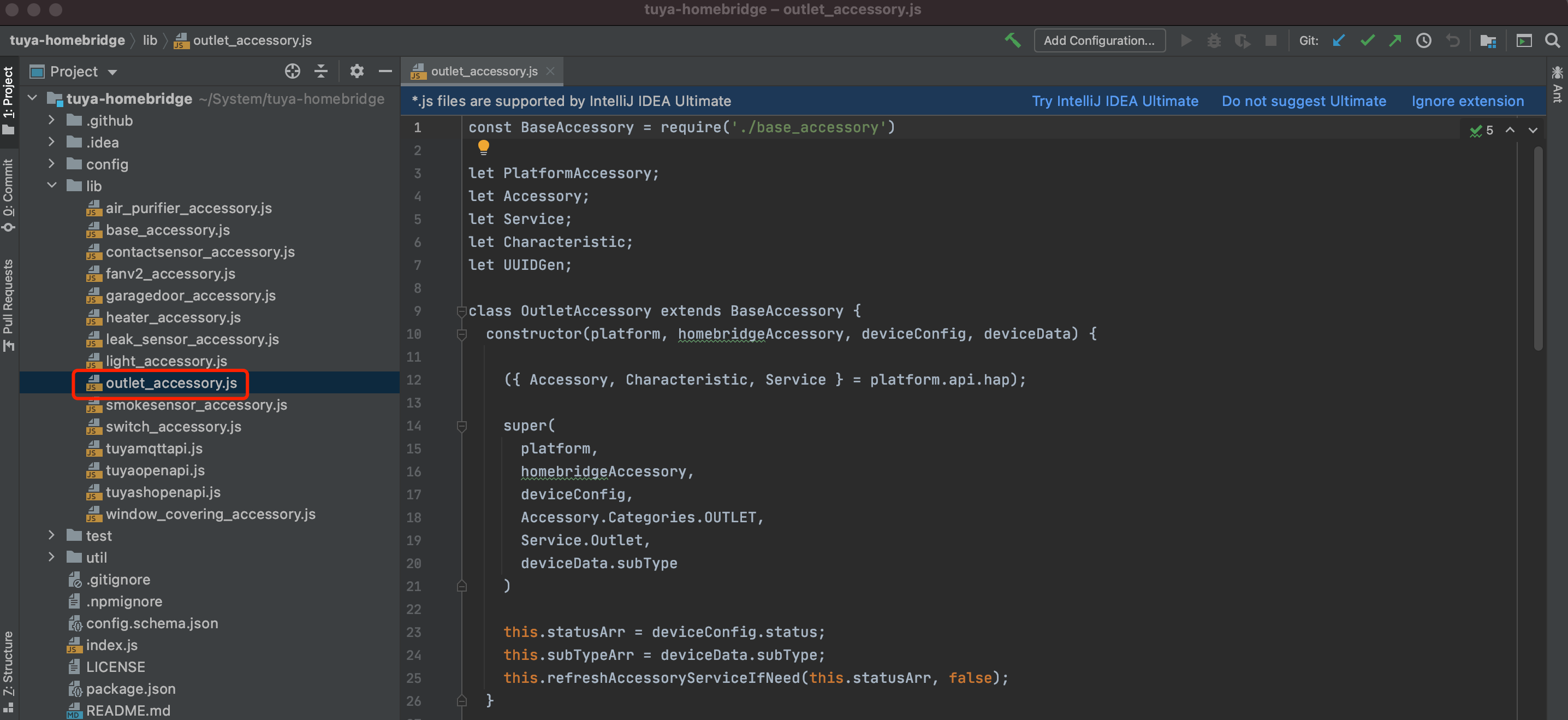Open the Ant tool window
Viewport: 1568px width, 720px height.
pos(1558,84)
